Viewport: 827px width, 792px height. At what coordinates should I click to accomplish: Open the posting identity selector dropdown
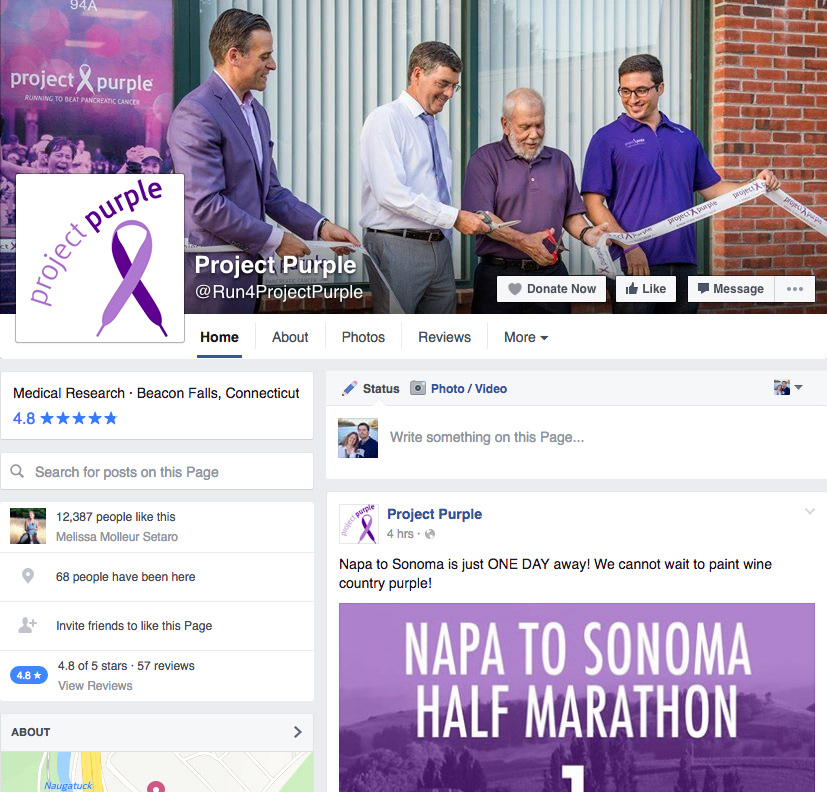[788, 387]
